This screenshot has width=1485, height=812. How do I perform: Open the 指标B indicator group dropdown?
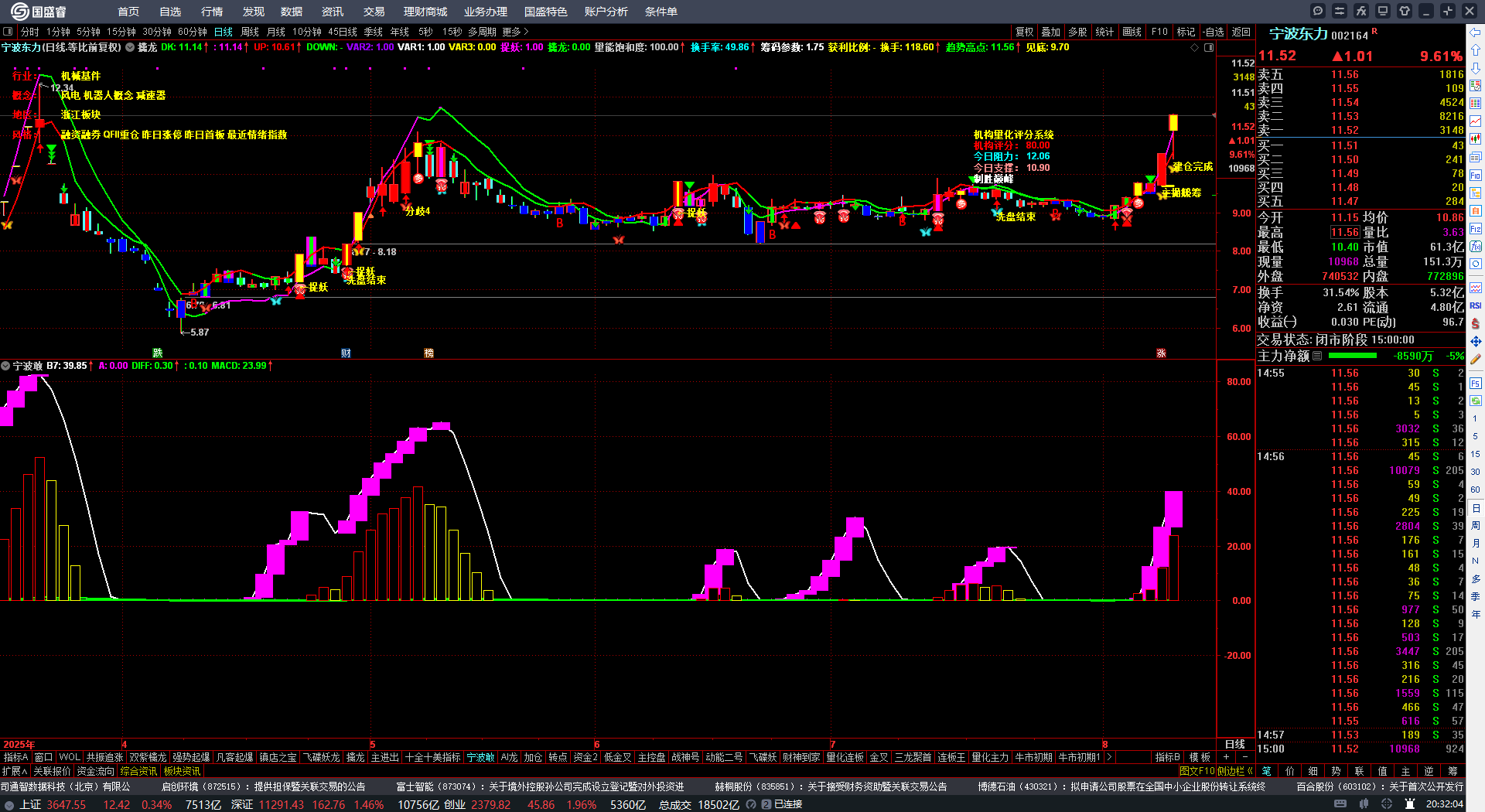[x=1167, y=757]
